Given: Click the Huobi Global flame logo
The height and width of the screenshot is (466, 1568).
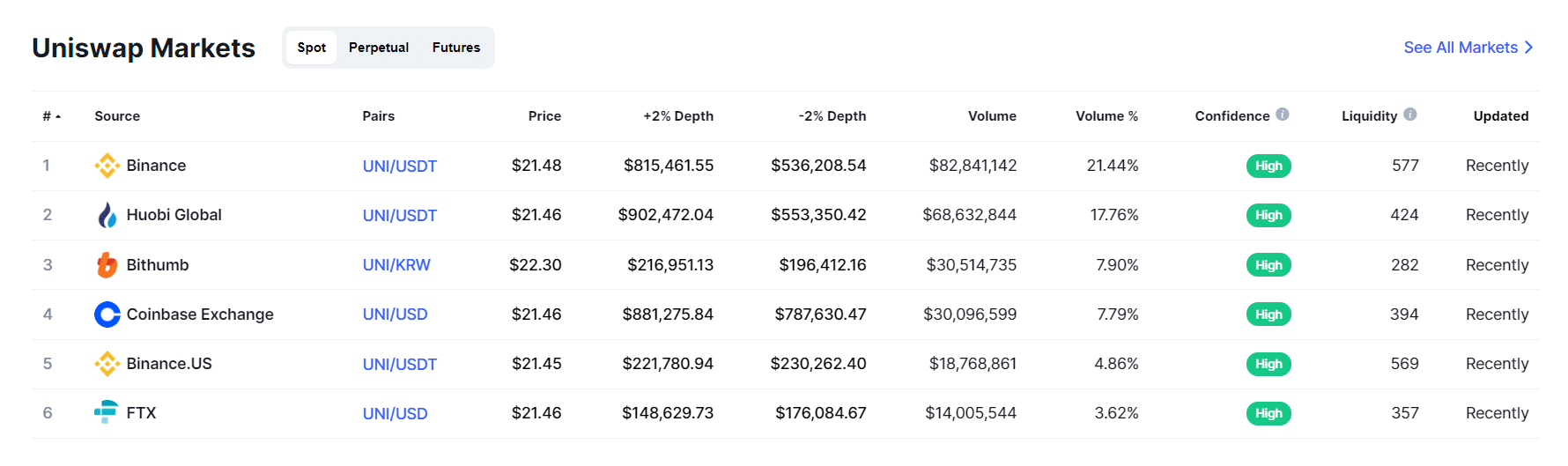Looking at the screenshot, I should coord(107,215).
